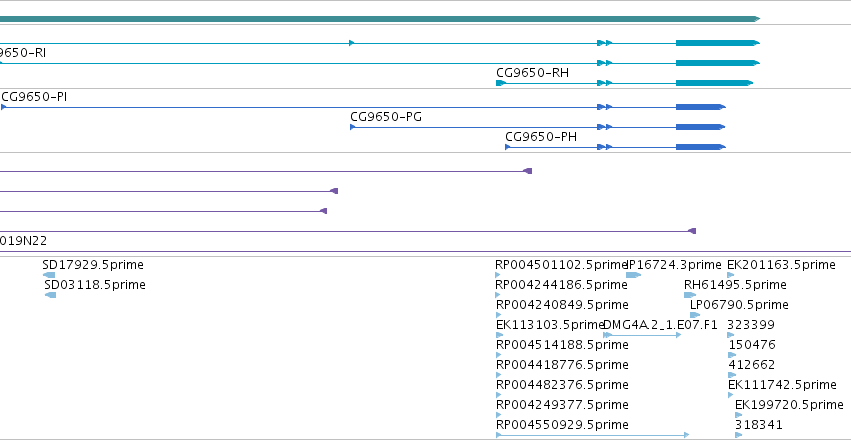Click the EK199720.5prime label
851x440 pixels.
point(789,405)
